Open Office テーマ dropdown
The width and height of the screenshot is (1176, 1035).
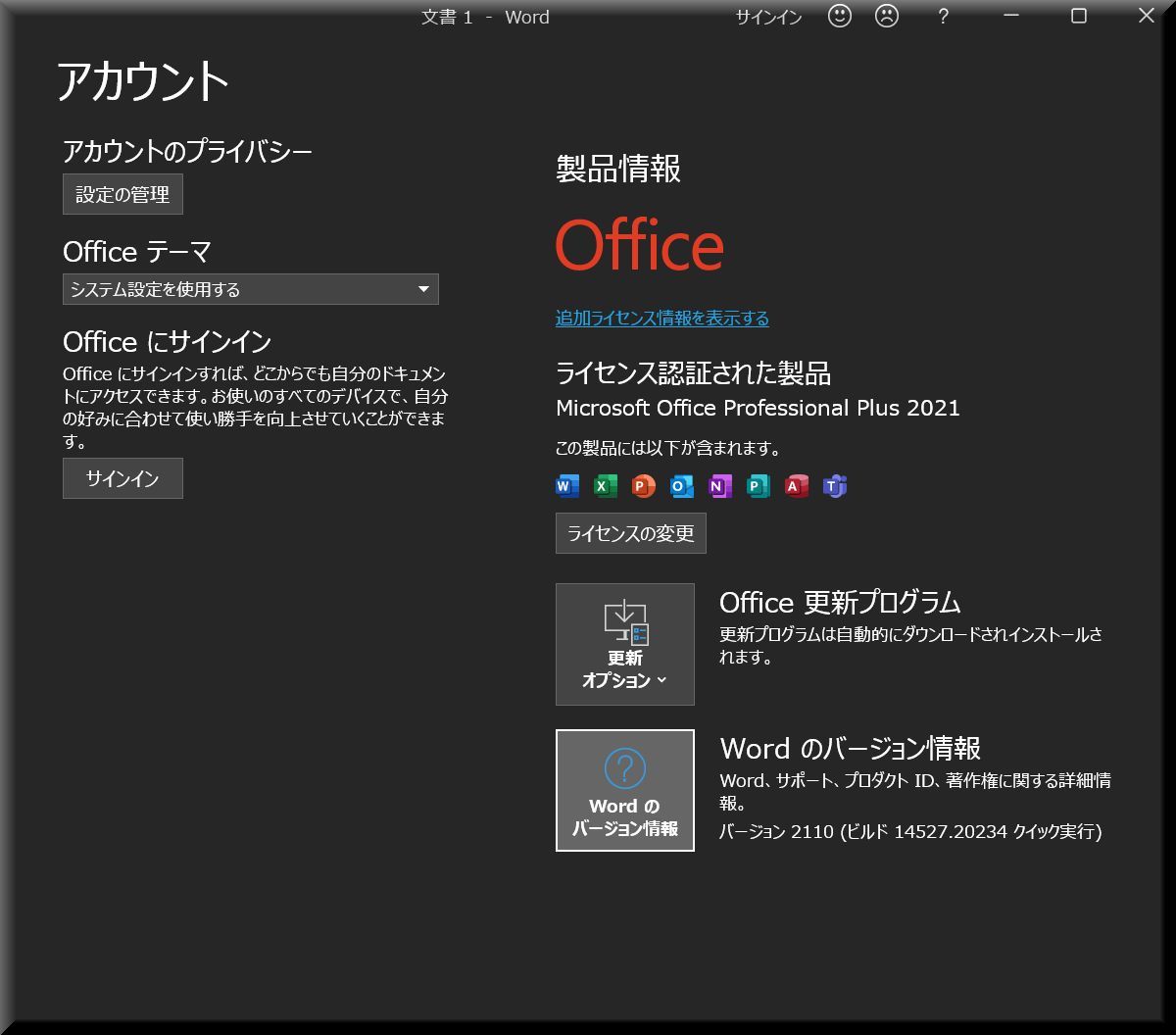point(251,289)
